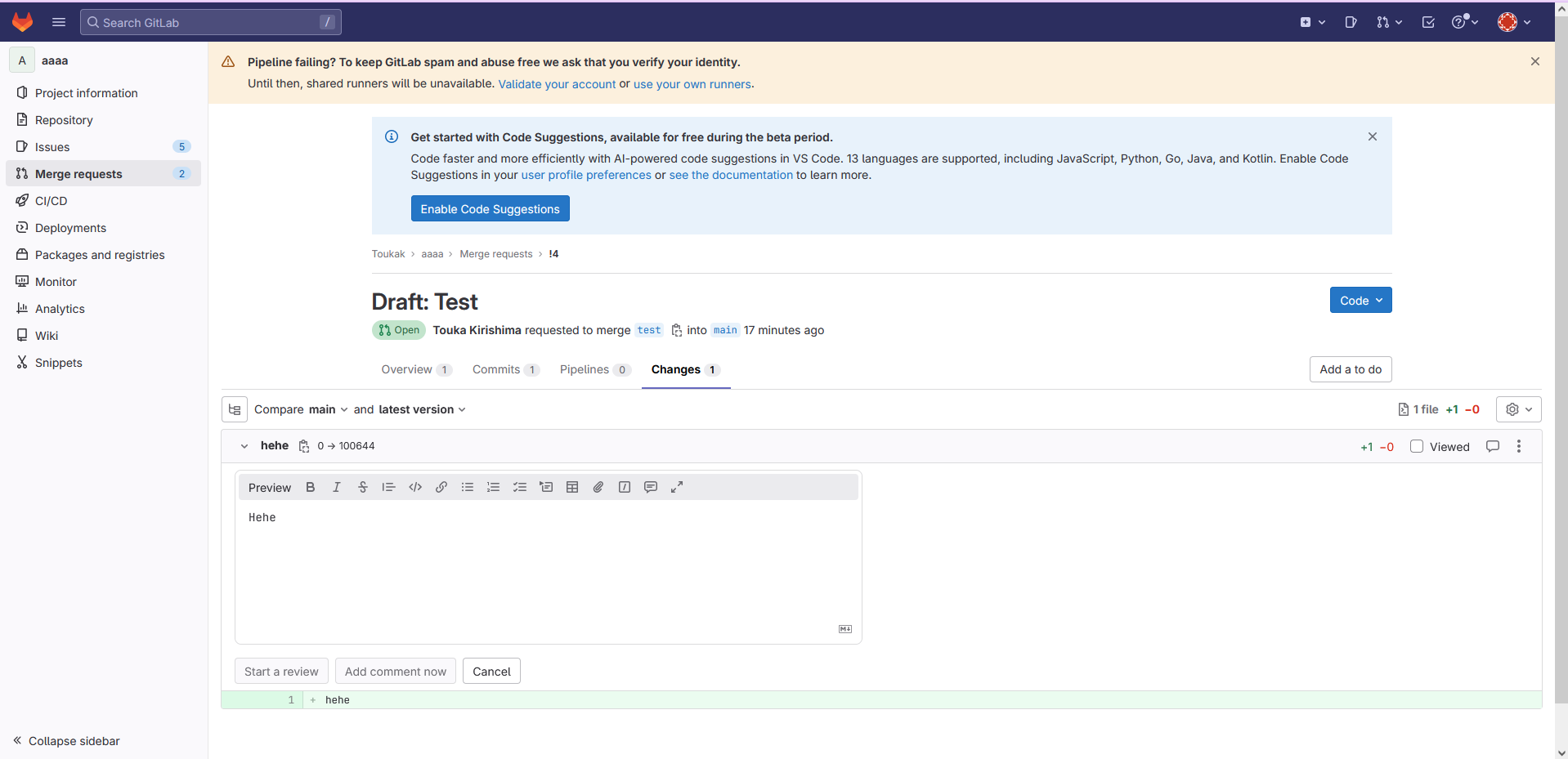This screenshot has width=1568, height=759.
Task: Click the bold formatting icon
Action: (311, 488)
